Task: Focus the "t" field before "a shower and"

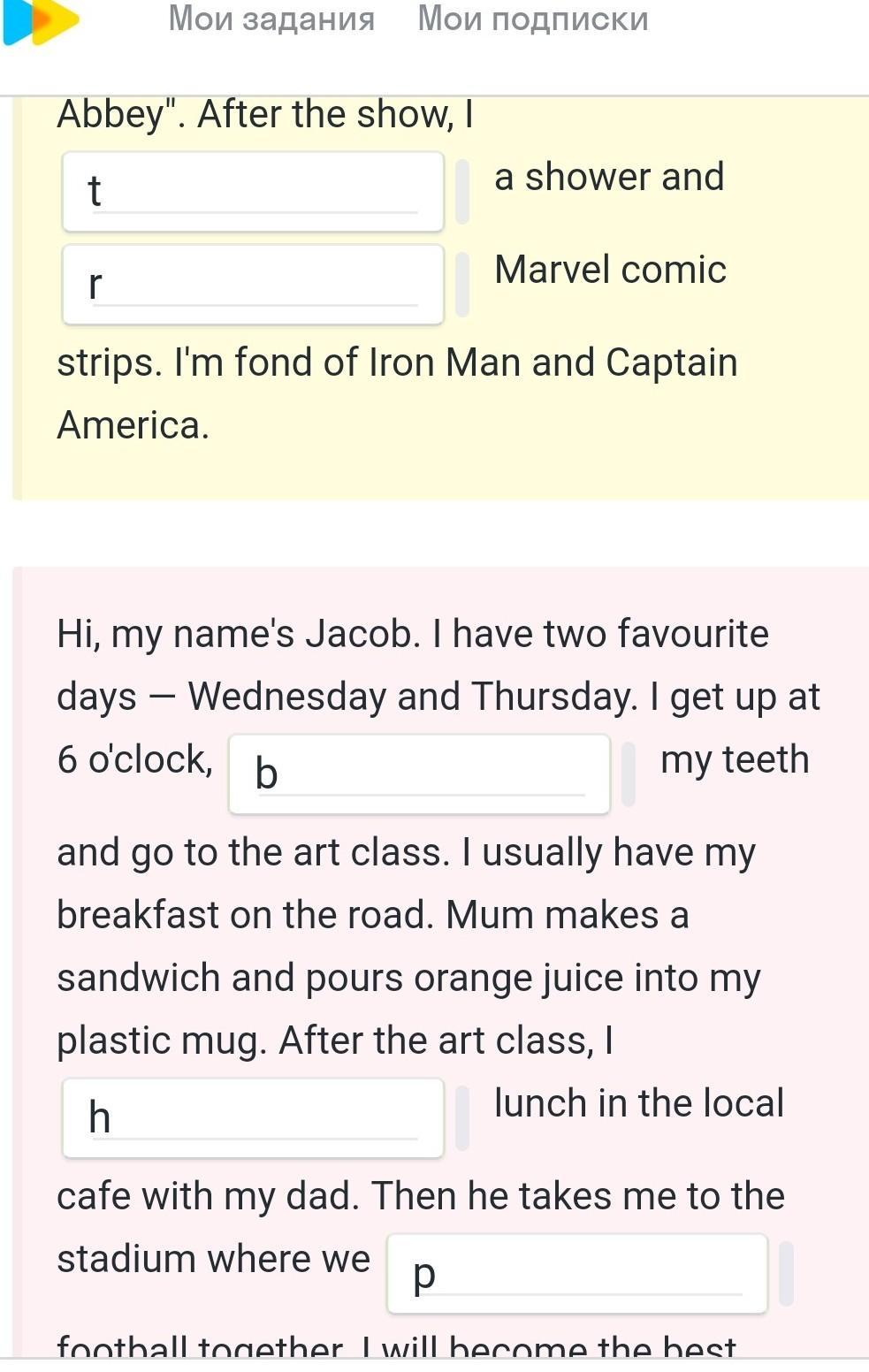Action: point(253,192)
